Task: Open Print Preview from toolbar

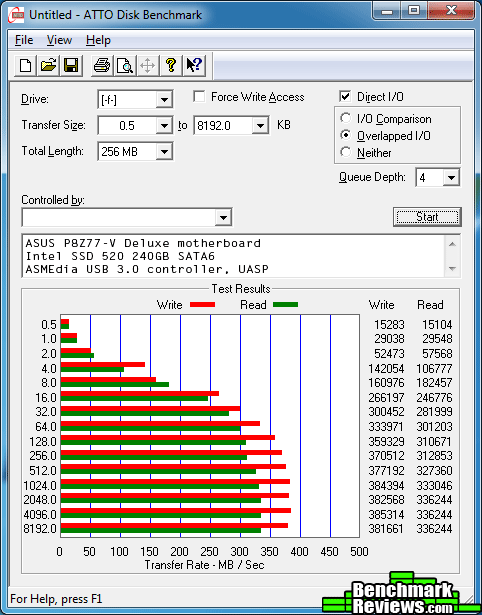Action: pos(125,65)
